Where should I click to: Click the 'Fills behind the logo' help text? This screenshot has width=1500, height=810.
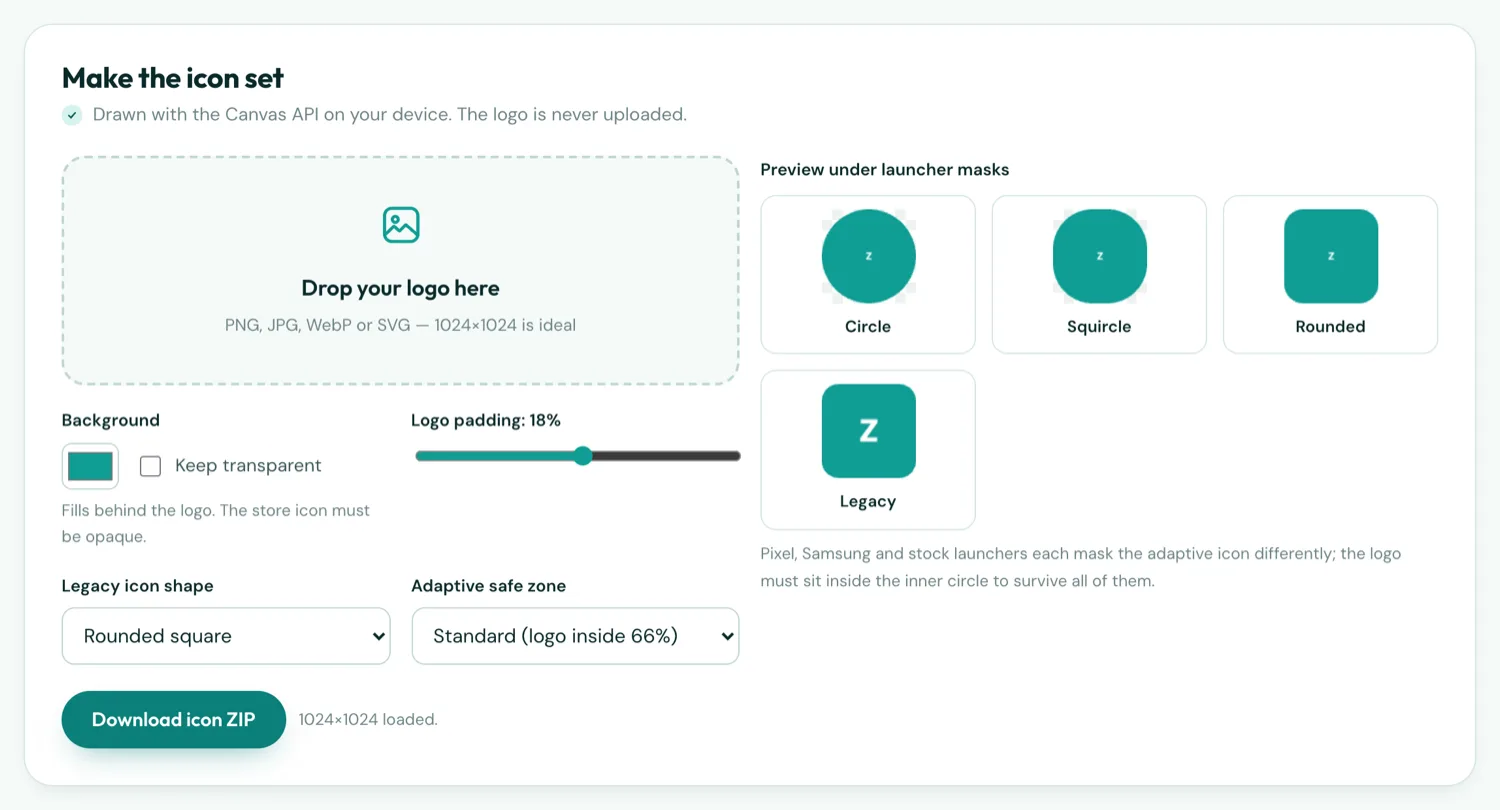tap(216, 523)
